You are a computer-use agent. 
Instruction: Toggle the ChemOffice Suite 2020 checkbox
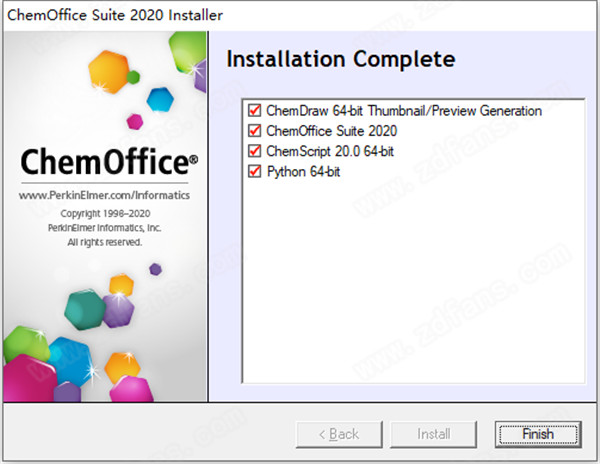(x=253, y=131)
